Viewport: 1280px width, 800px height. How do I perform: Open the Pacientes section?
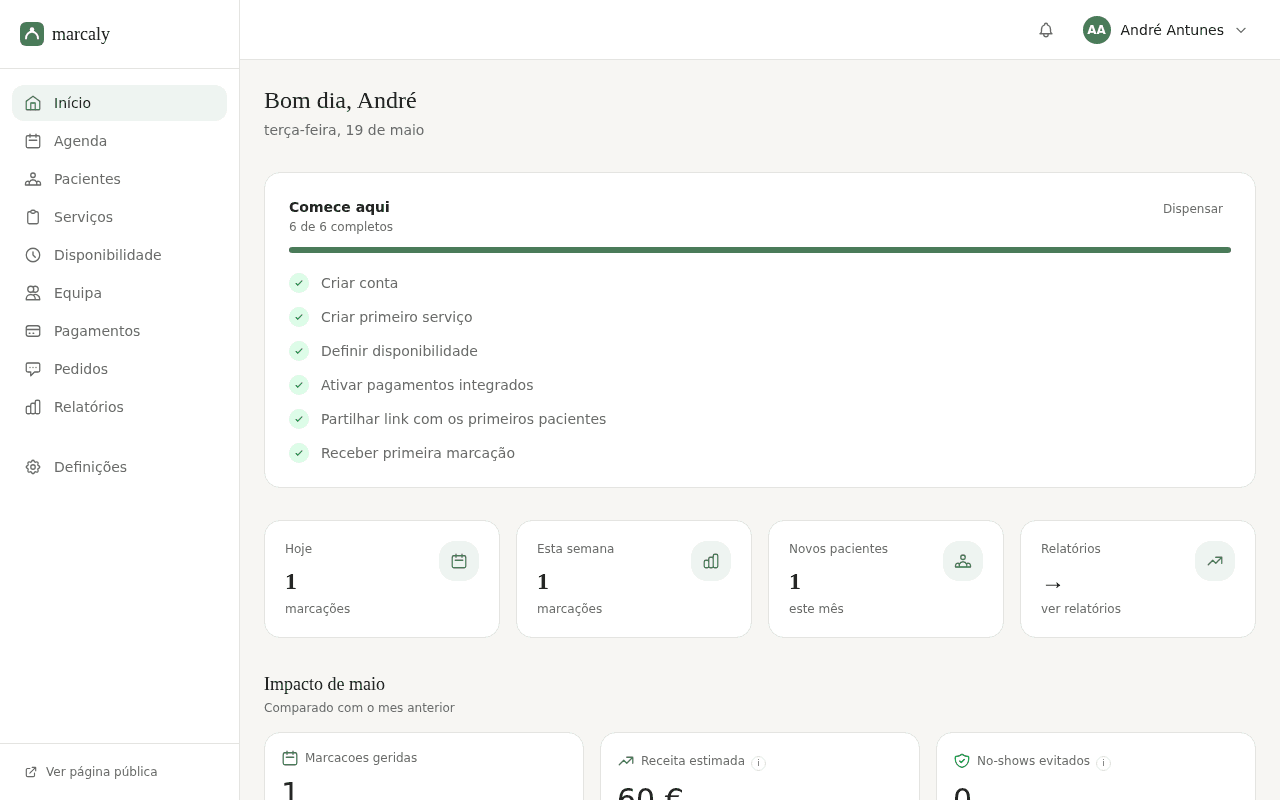point(119,179)
